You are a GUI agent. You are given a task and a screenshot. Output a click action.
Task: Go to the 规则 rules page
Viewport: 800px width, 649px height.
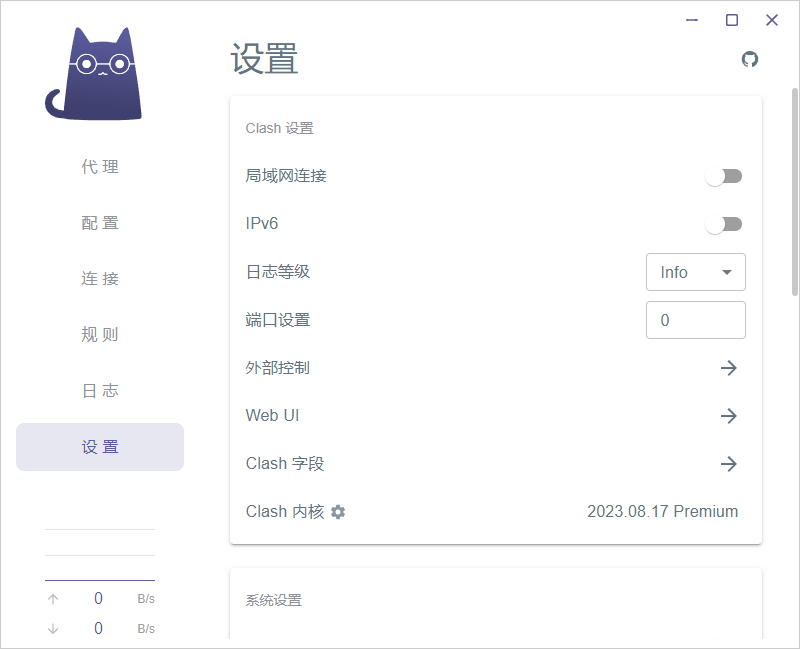pos(100,335)
